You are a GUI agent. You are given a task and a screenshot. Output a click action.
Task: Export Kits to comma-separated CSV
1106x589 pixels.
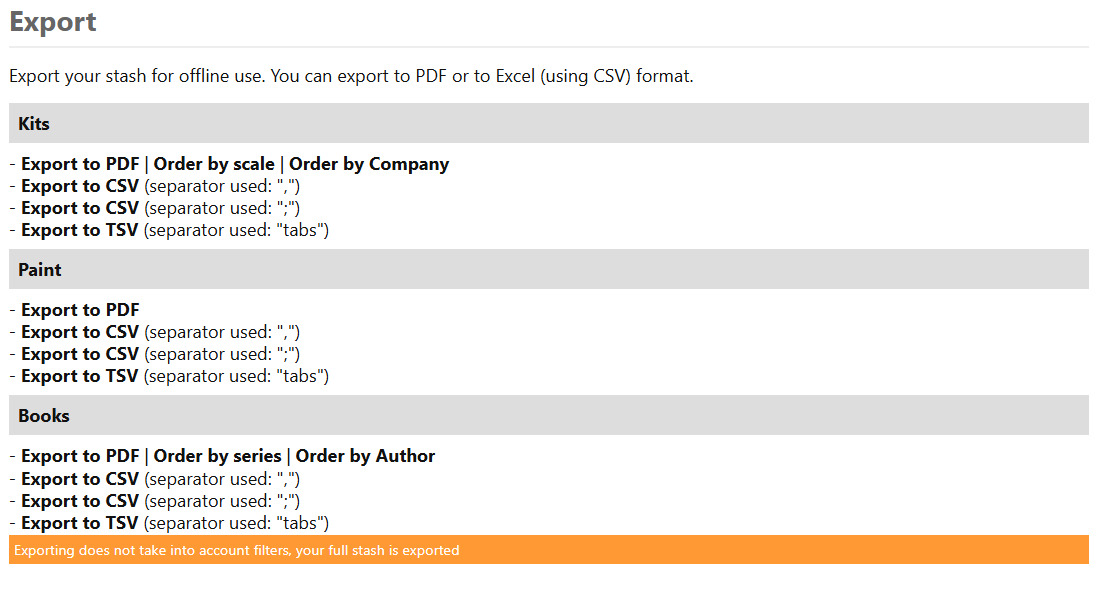[80, 186]
